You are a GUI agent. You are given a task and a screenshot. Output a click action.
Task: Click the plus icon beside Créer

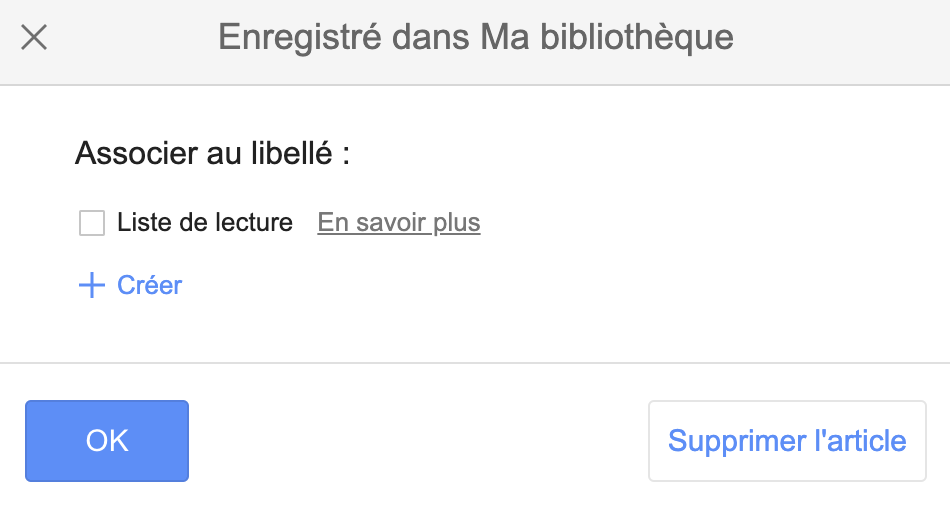click(x=92, y=286)
